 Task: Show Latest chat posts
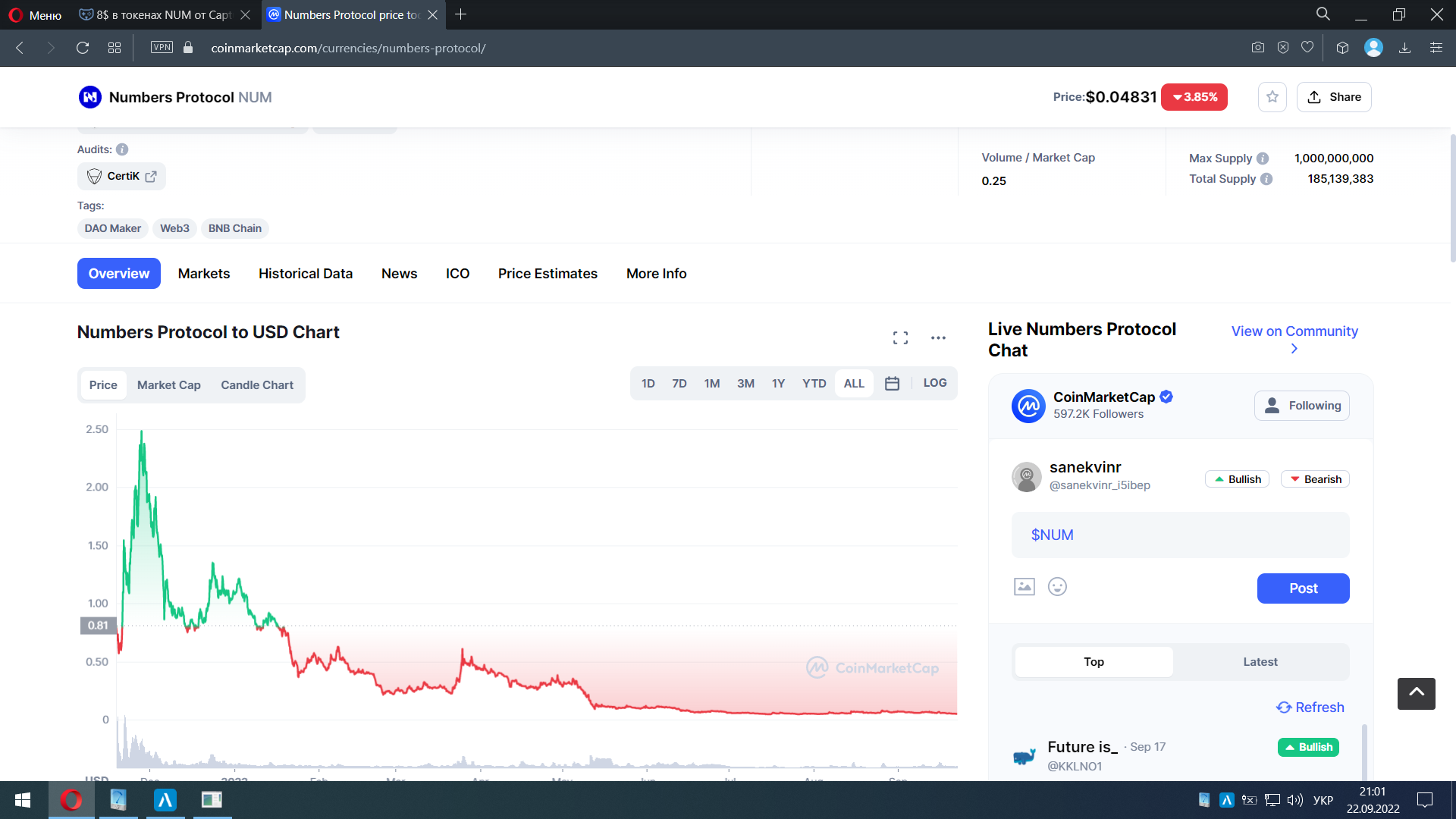point(1260,662)
